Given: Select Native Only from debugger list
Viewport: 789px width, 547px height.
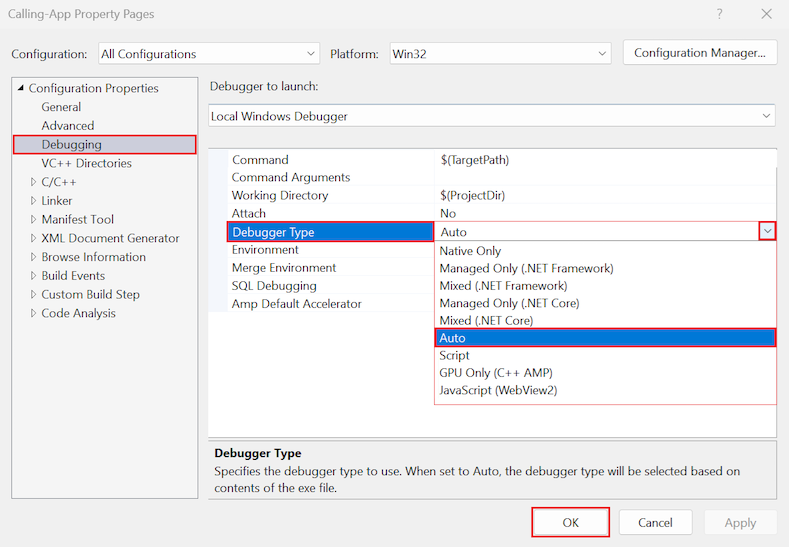Looking at the screenshot, I should click(x=470, y=251).
